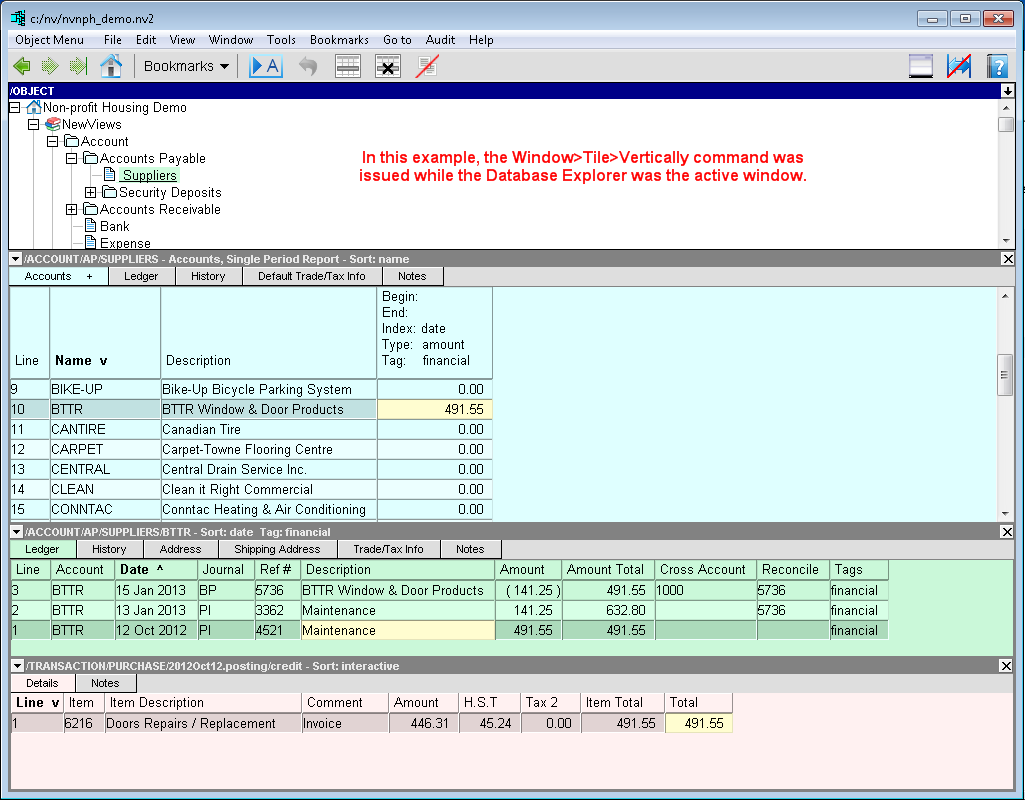Close the TRANSACTION/PURCHASE pane

click(x=1007, y=666)
